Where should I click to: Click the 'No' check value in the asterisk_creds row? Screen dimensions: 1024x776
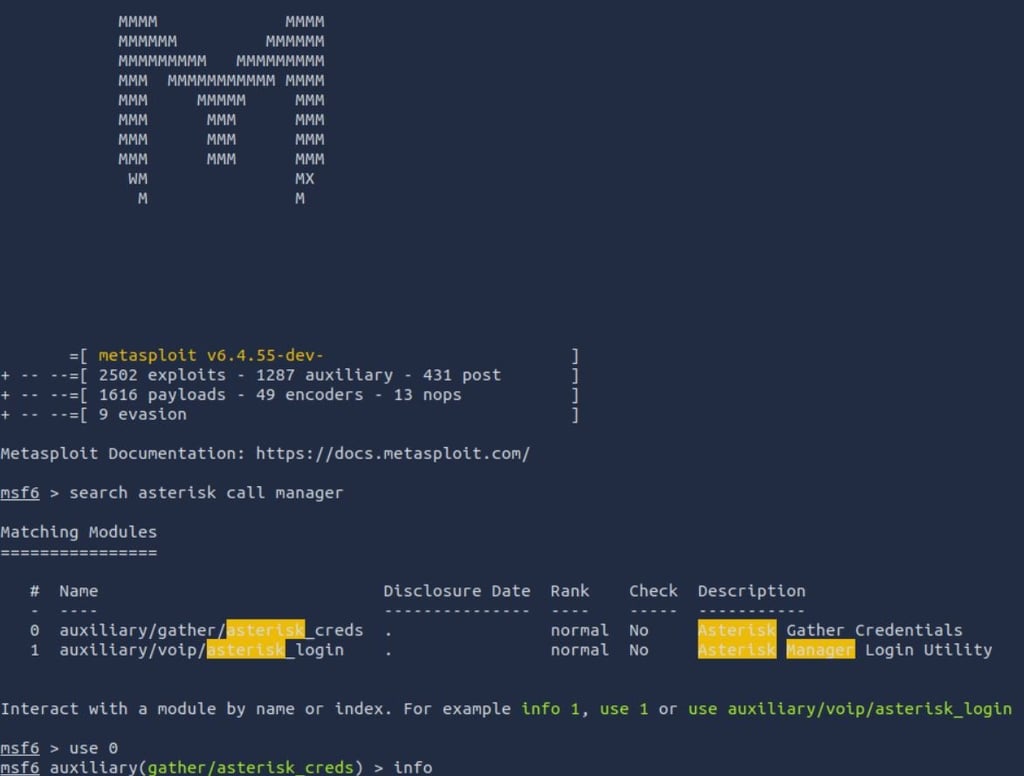click(639, 630)
